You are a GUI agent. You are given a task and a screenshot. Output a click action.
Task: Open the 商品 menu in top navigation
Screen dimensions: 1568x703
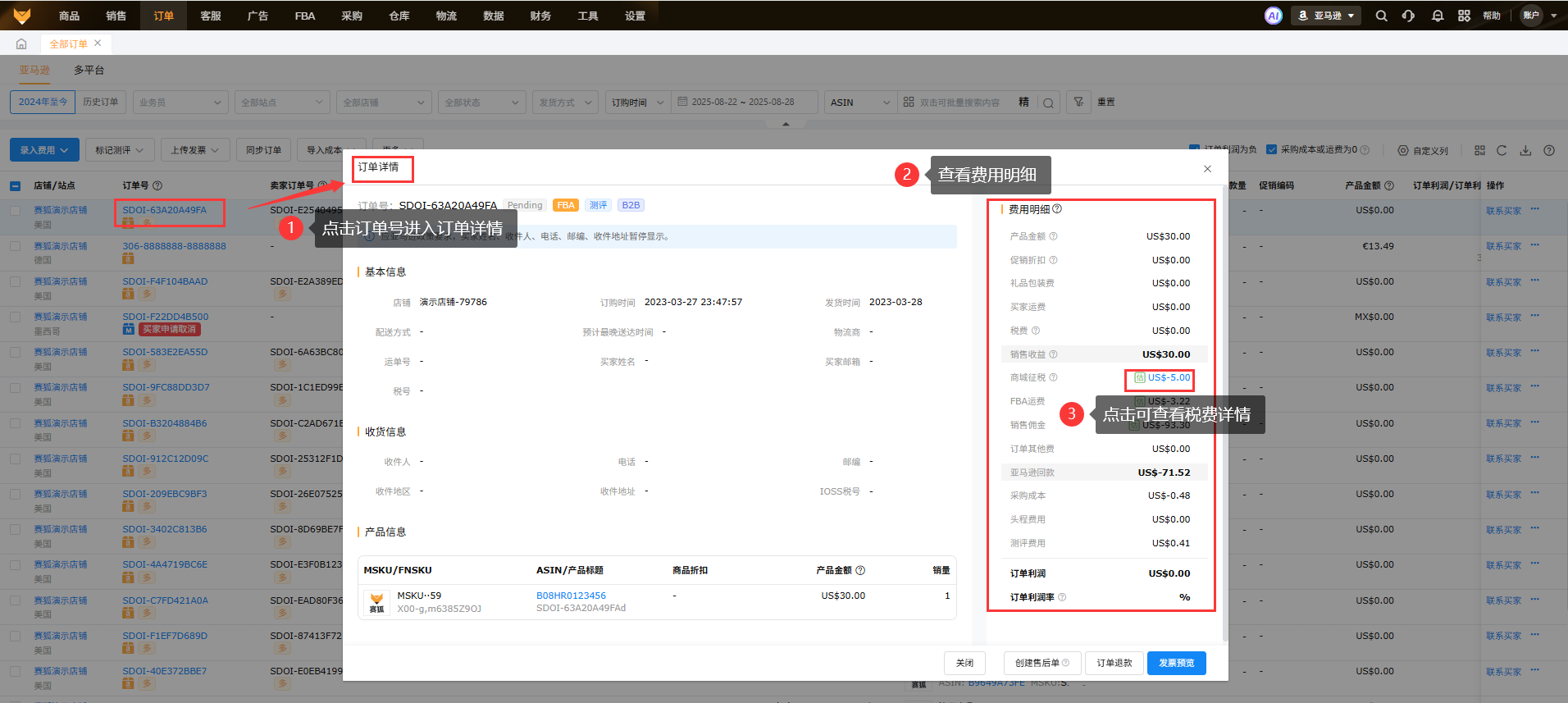70,16
